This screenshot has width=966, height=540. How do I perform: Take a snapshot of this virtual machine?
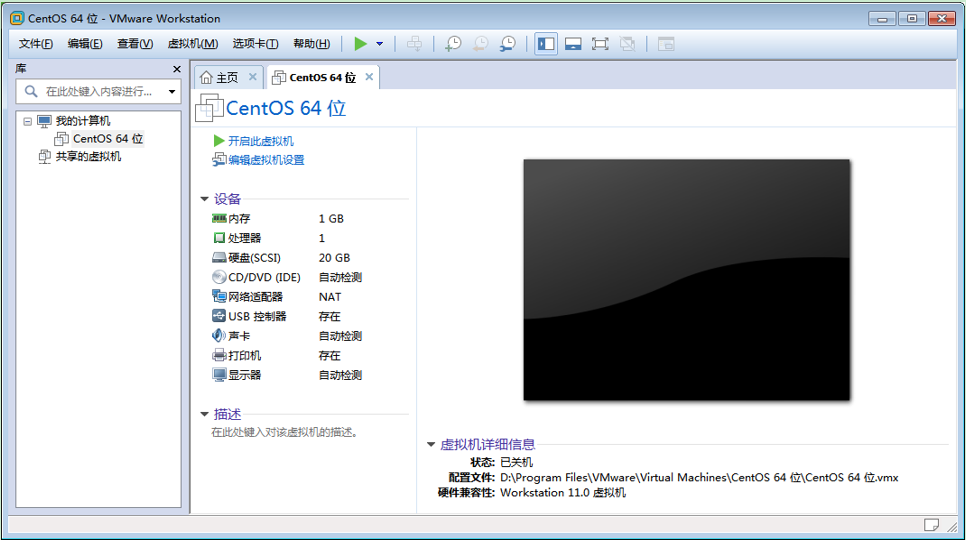pyautogui.click(x=453, y=44)
